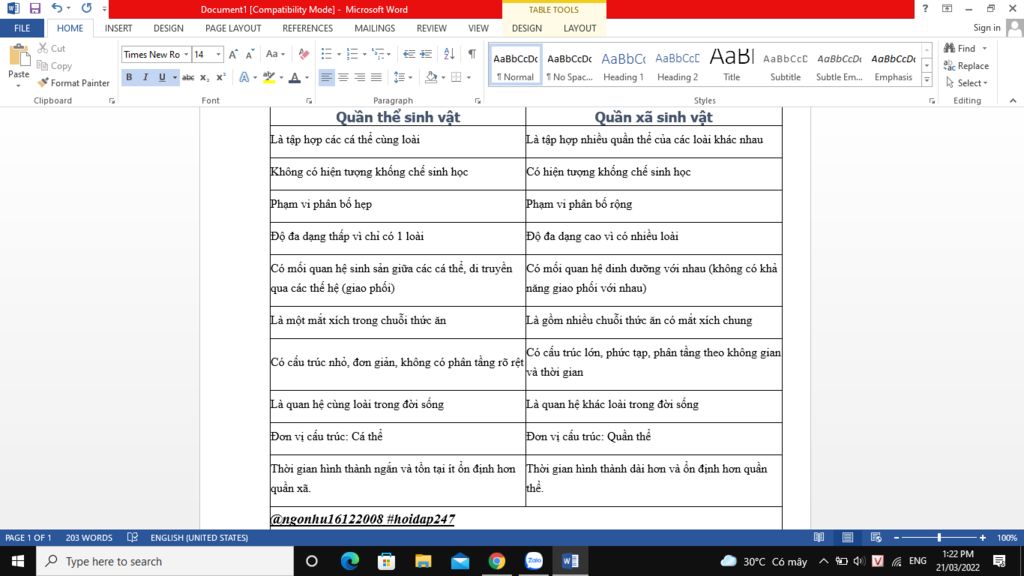The image size is (1024, 576).
Task: Click the Replace button
Action: coord(967,65)
